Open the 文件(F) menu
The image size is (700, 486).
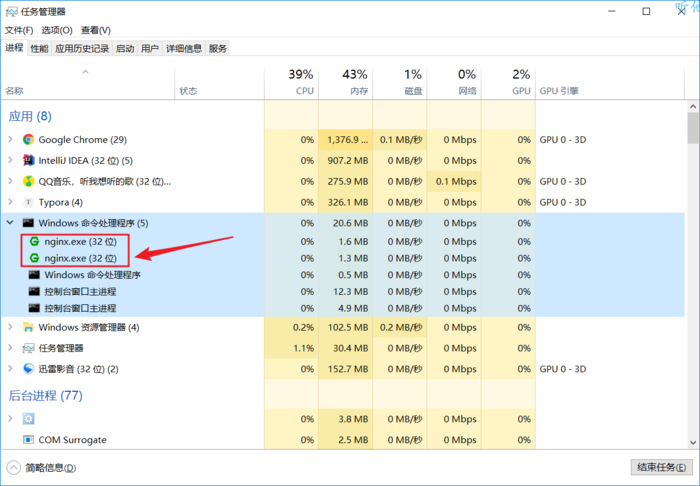click(19, 30)
